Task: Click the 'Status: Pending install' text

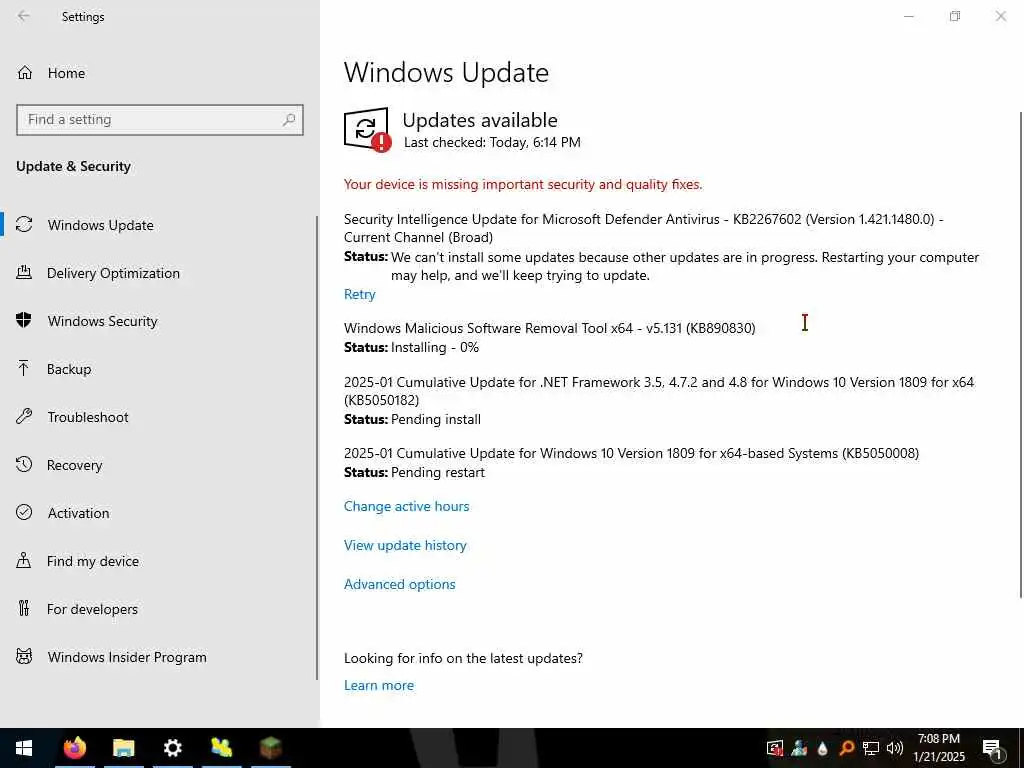Action: point(413,419)
